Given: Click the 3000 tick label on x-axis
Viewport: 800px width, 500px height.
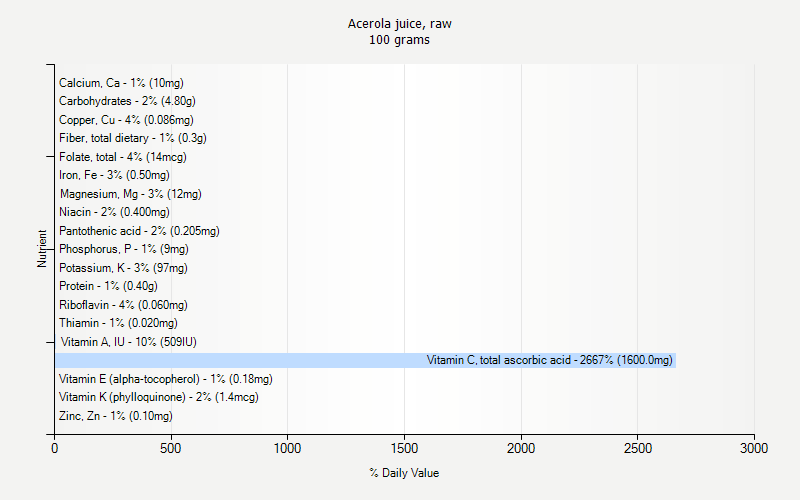Looking at the screenshot, I should (754, 448).
